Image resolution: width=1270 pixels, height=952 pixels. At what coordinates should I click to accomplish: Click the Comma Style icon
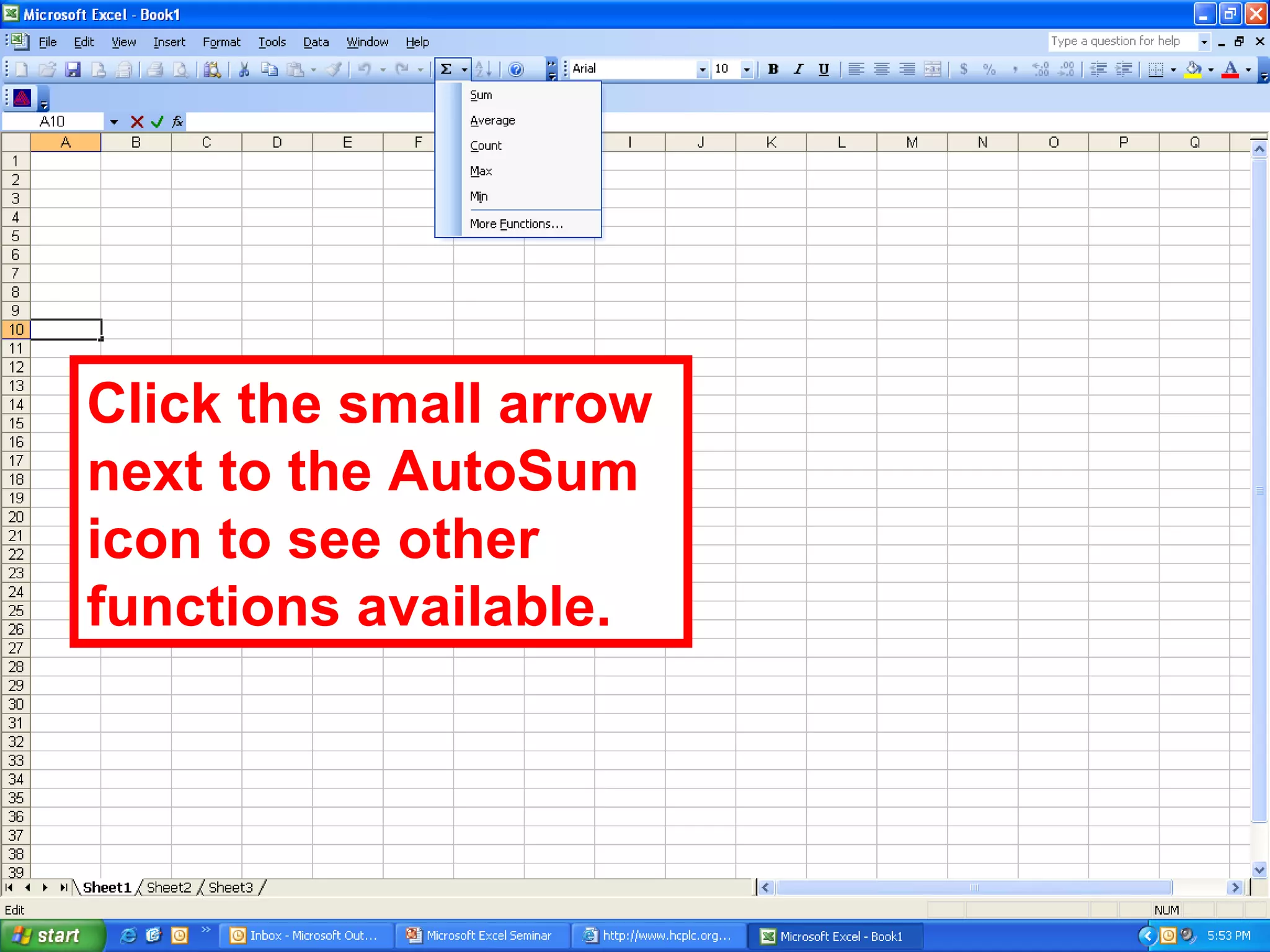(1015, 69)
